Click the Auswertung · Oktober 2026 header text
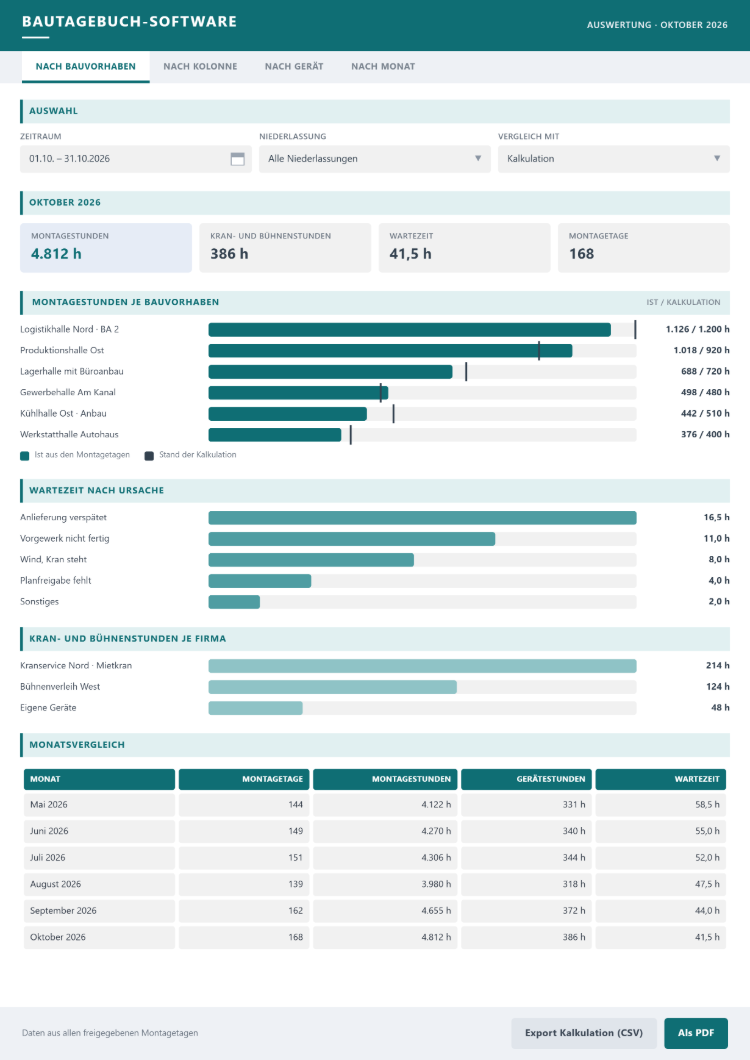 (x=657, y=25)
